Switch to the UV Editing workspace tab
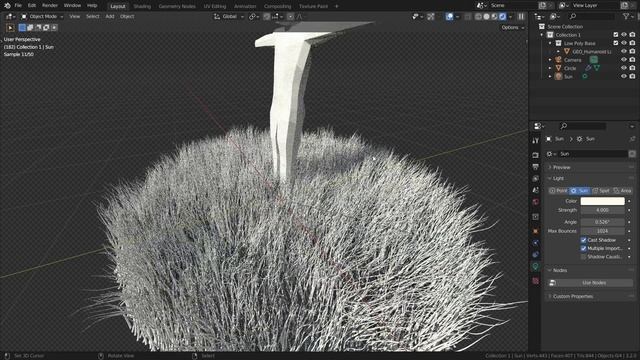This screenshot has width=640, height=360. coord(215,6)
